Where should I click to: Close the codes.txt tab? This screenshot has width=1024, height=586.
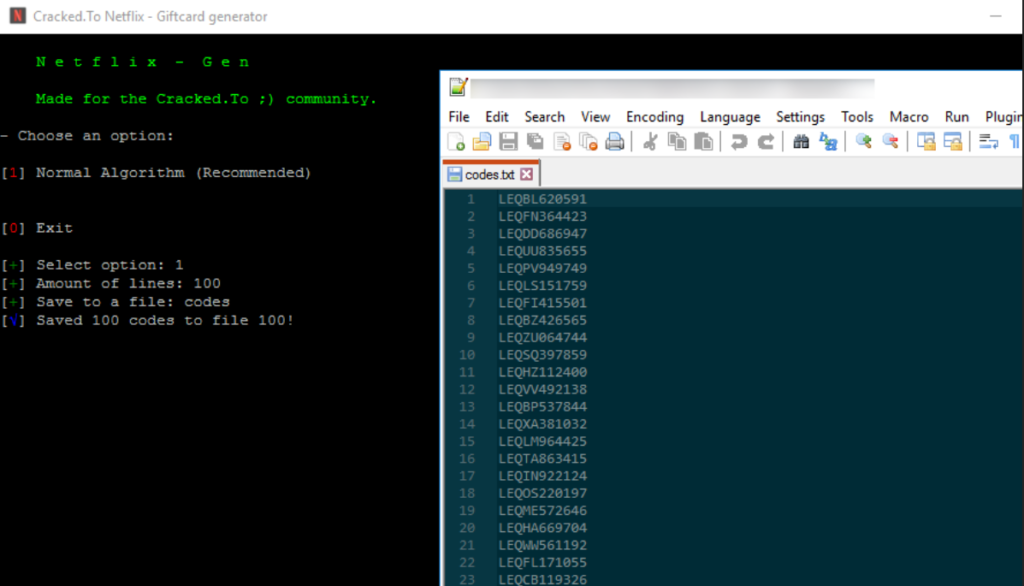[526, 174]
